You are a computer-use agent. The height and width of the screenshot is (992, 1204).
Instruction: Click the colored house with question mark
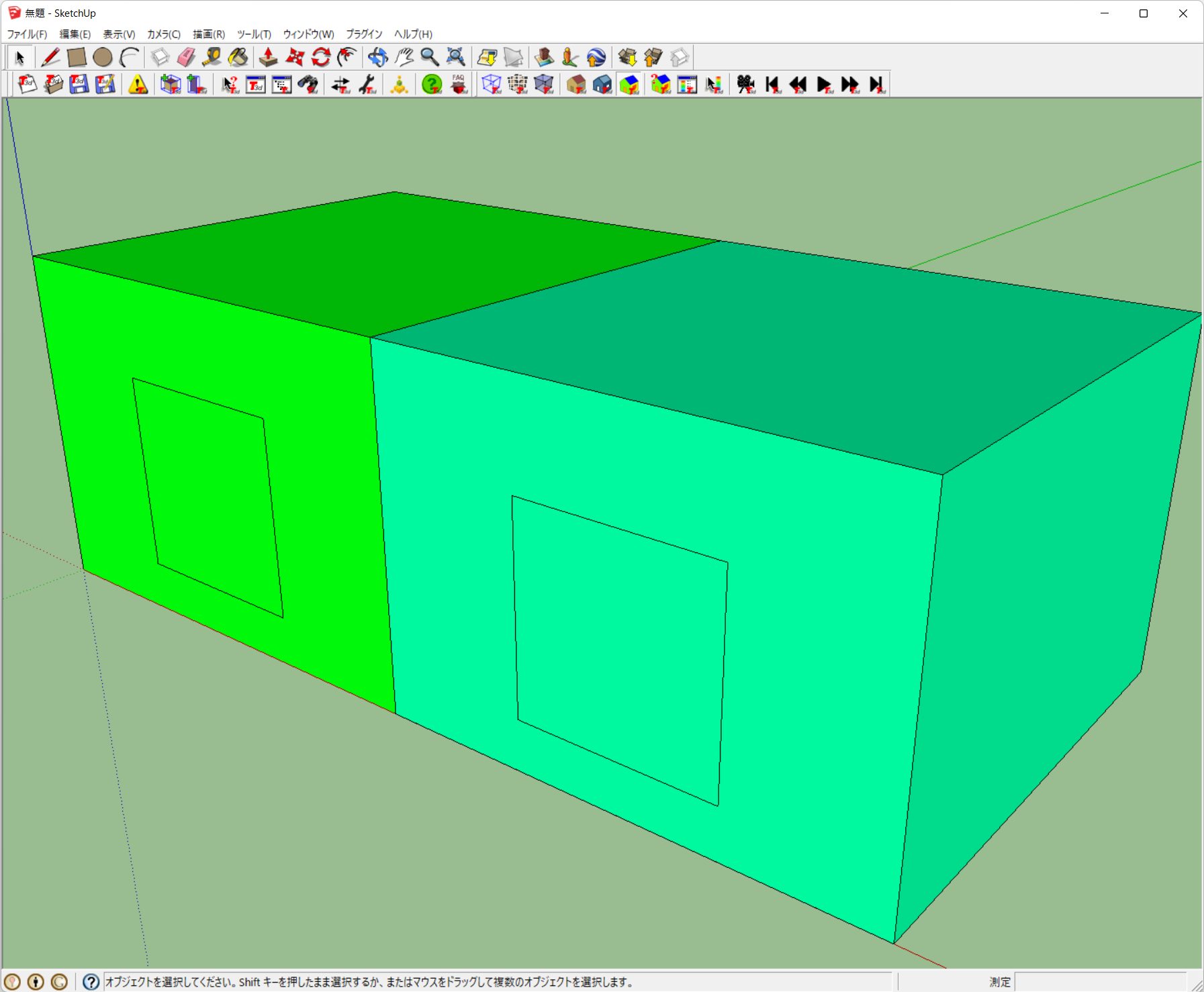(661, 85)
